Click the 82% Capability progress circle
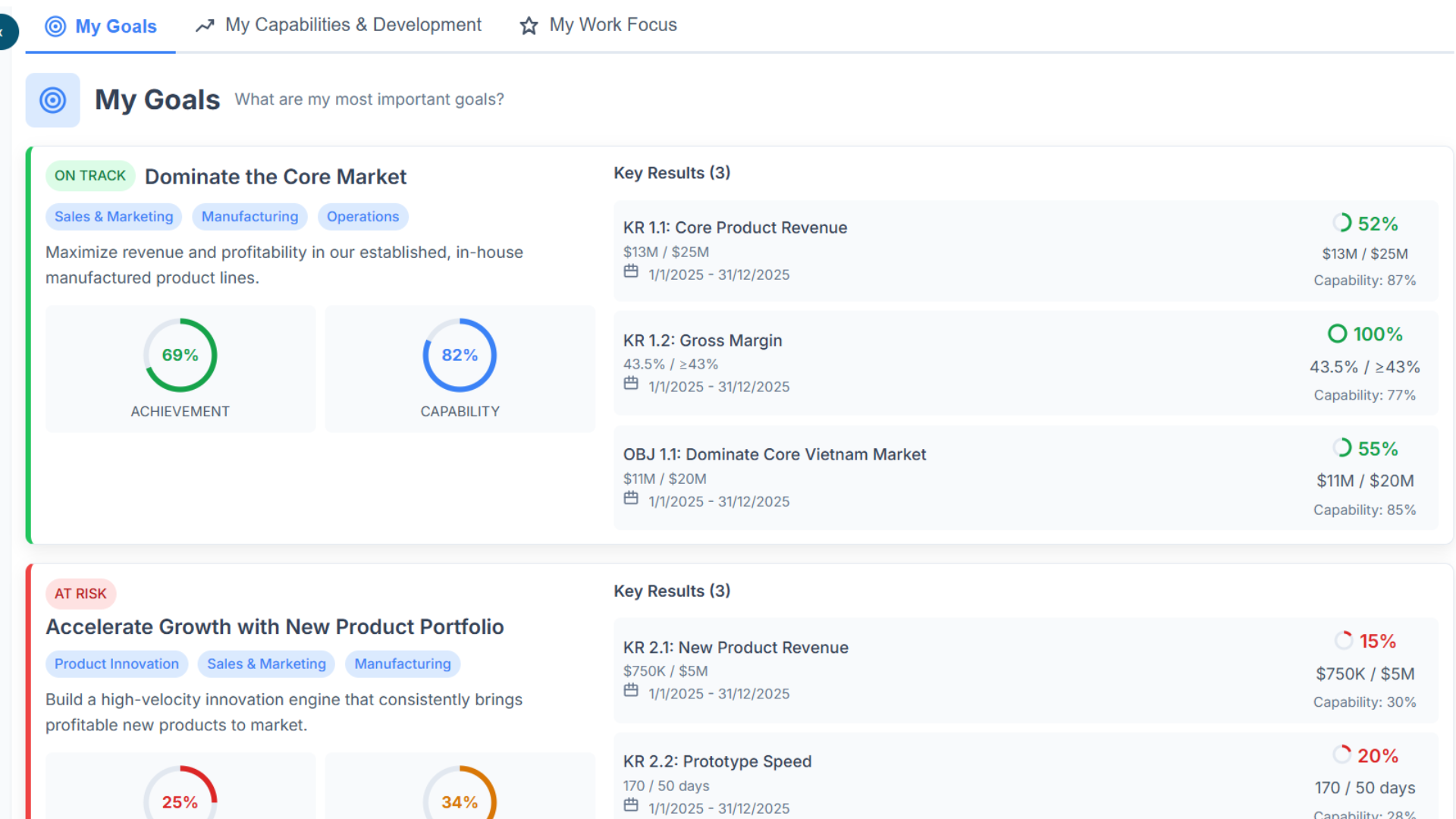 click(x=460, y=355)
